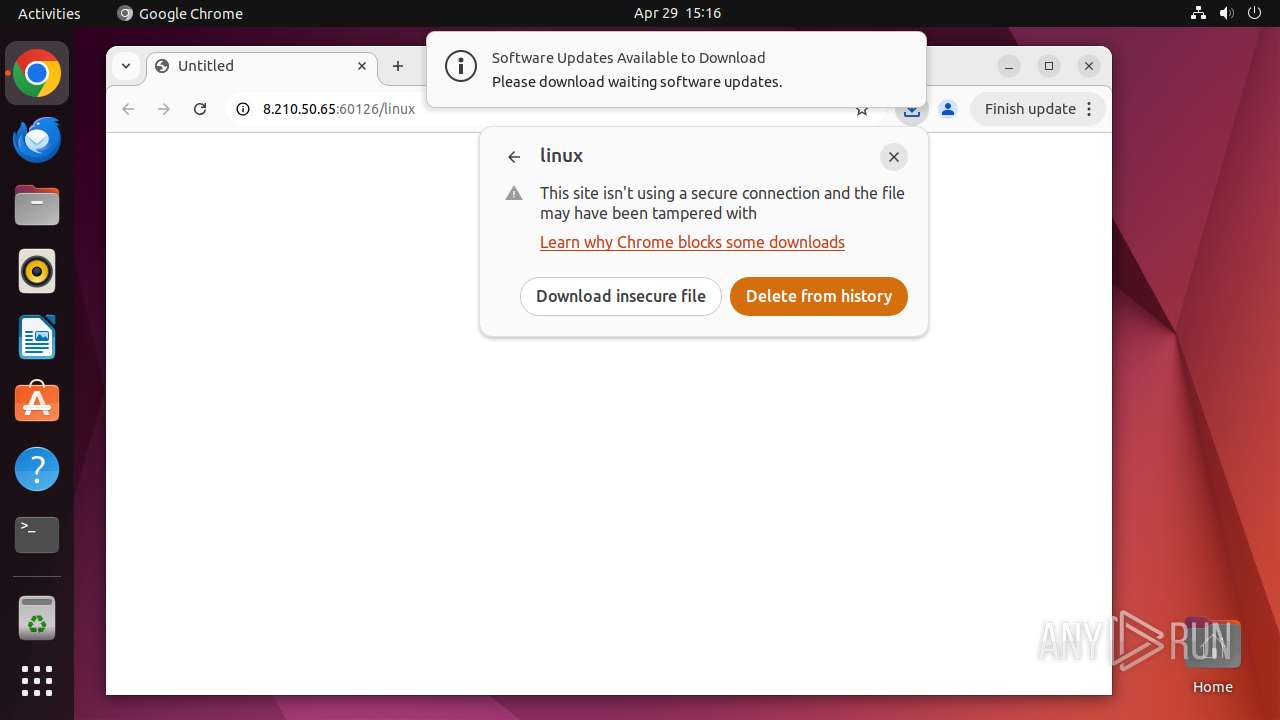Open Chrome profile avatar
The height and width of the screenshot is (720, 1280).
948,109
